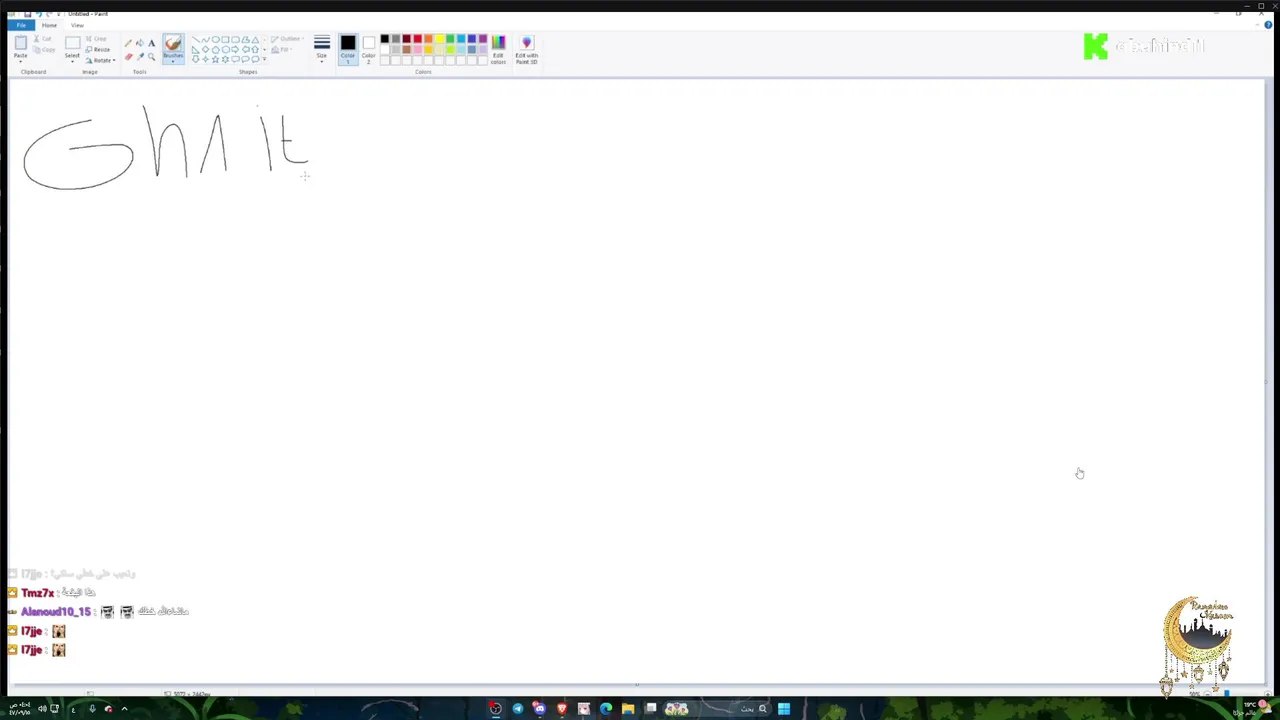Select the Pencil tool
Screen dimensions: 1280x720
(x=128, y=43)
